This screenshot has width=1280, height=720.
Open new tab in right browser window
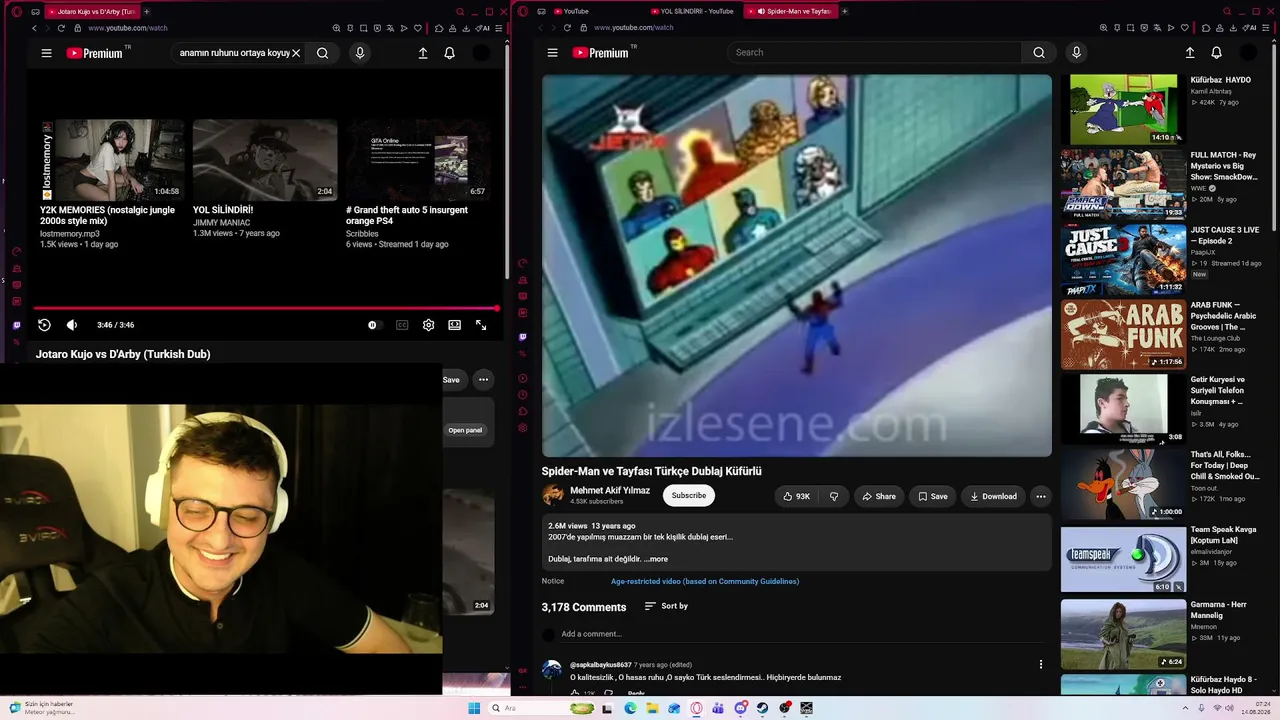[845, 11]
